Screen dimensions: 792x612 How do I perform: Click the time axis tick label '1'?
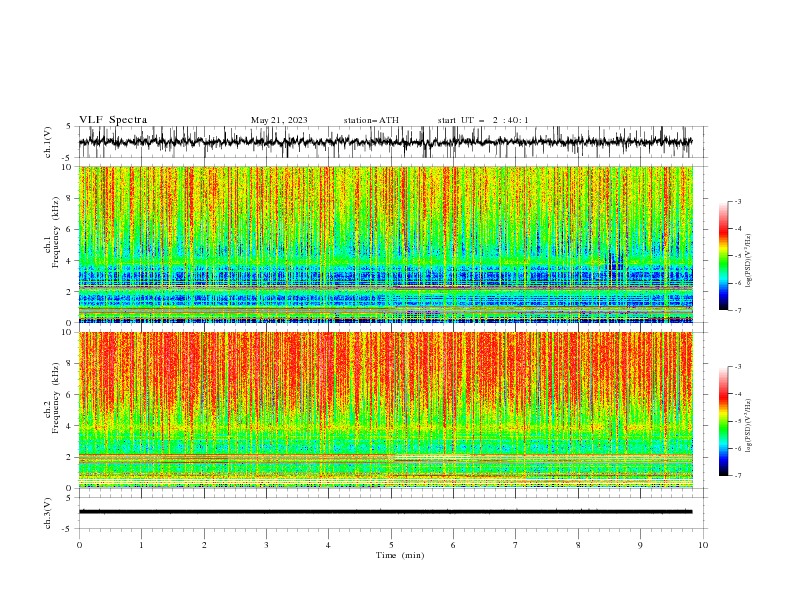141,545
